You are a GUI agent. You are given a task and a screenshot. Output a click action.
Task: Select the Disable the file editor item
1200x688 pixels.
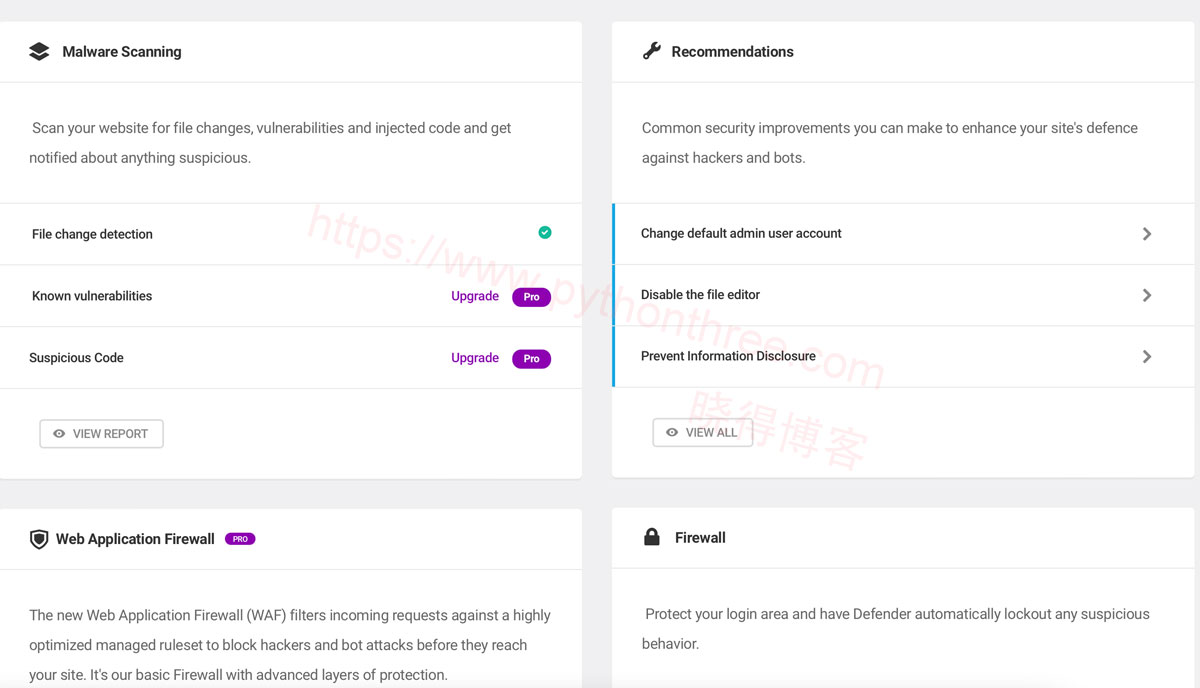tap(903, 295)
